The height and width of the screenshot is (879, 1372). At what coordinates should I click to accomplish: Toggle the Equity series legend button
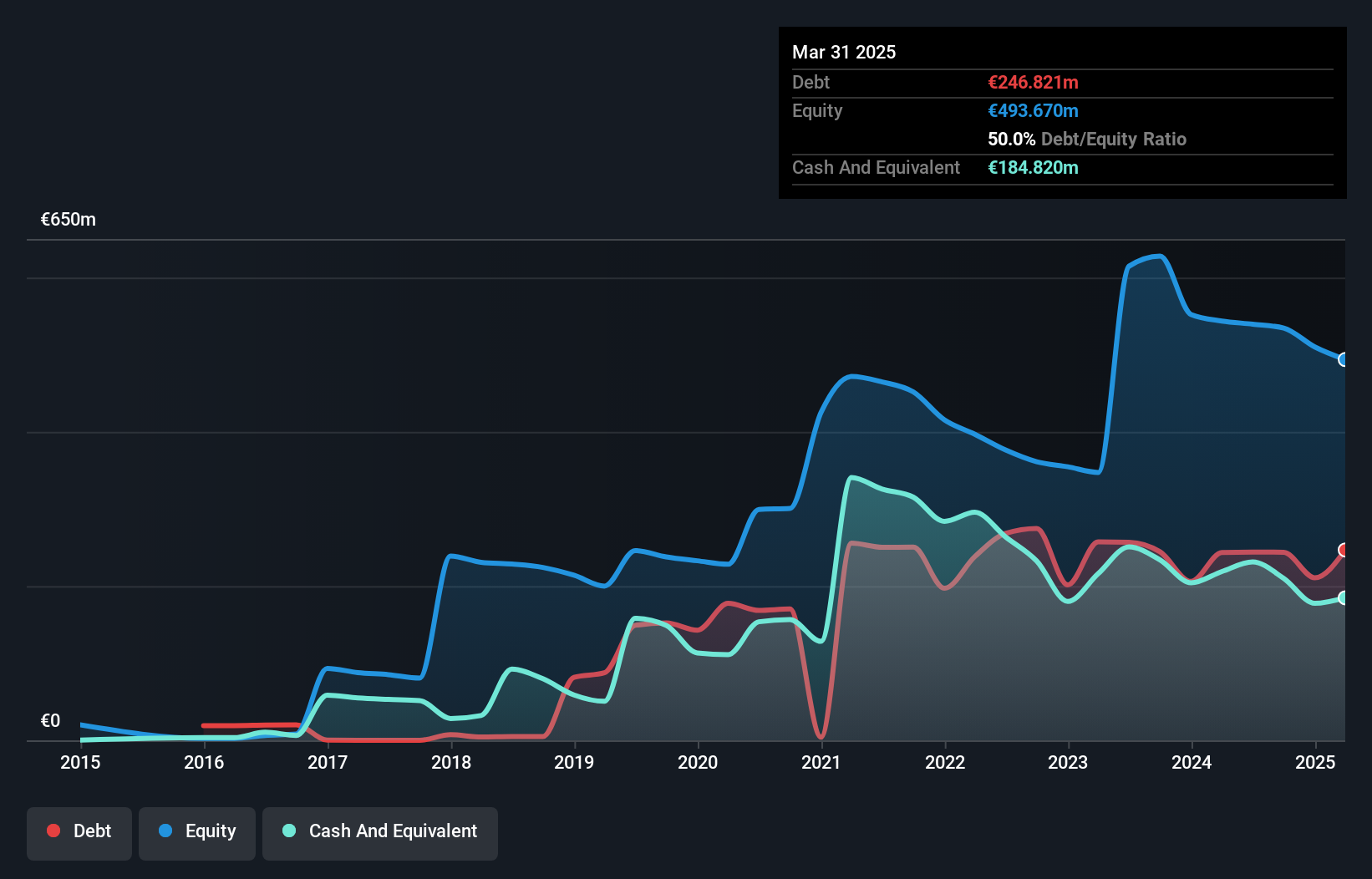coord(197,833)
